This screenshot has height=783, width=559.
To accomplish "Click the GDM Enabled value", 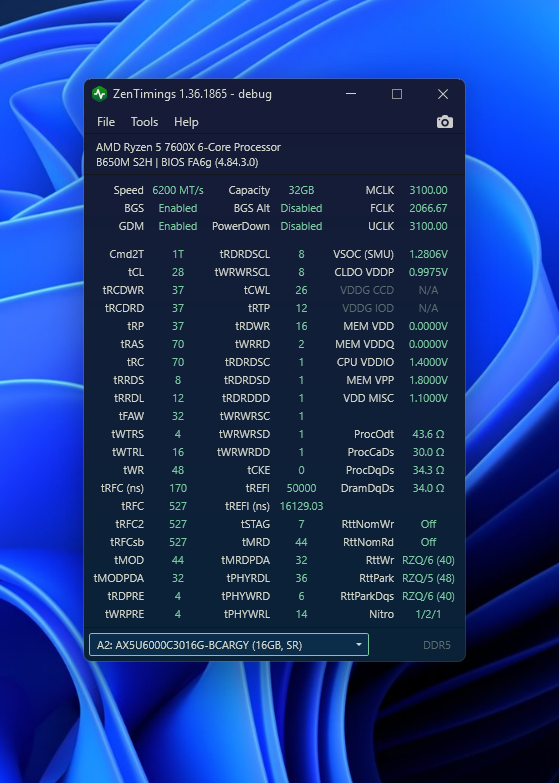I will pos(178,226).
